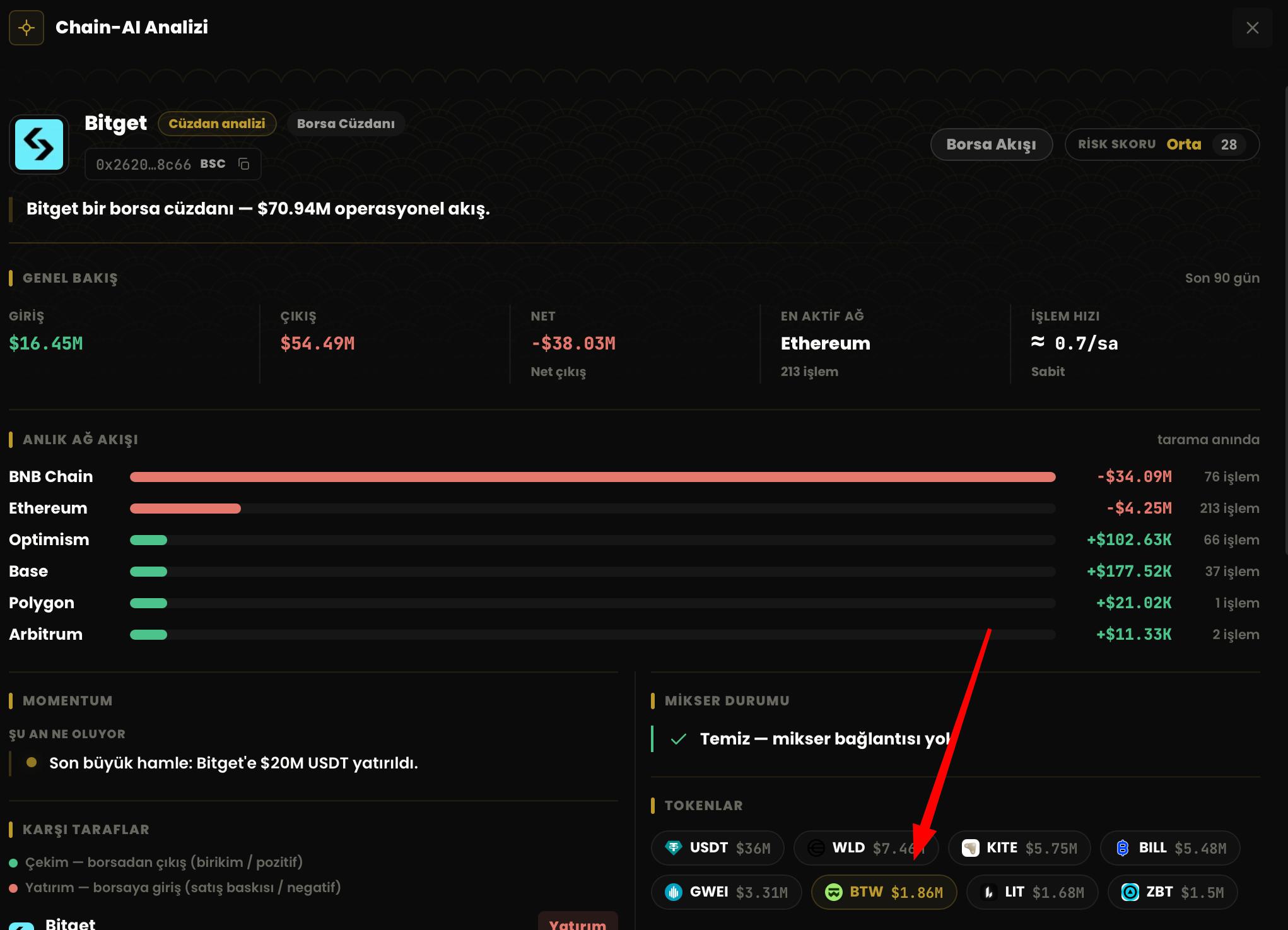The height and width of the screenshot is (930, 1288).
Task: Click the 0.7/sa transaction speed value
Action: [x=1074, y=344]
